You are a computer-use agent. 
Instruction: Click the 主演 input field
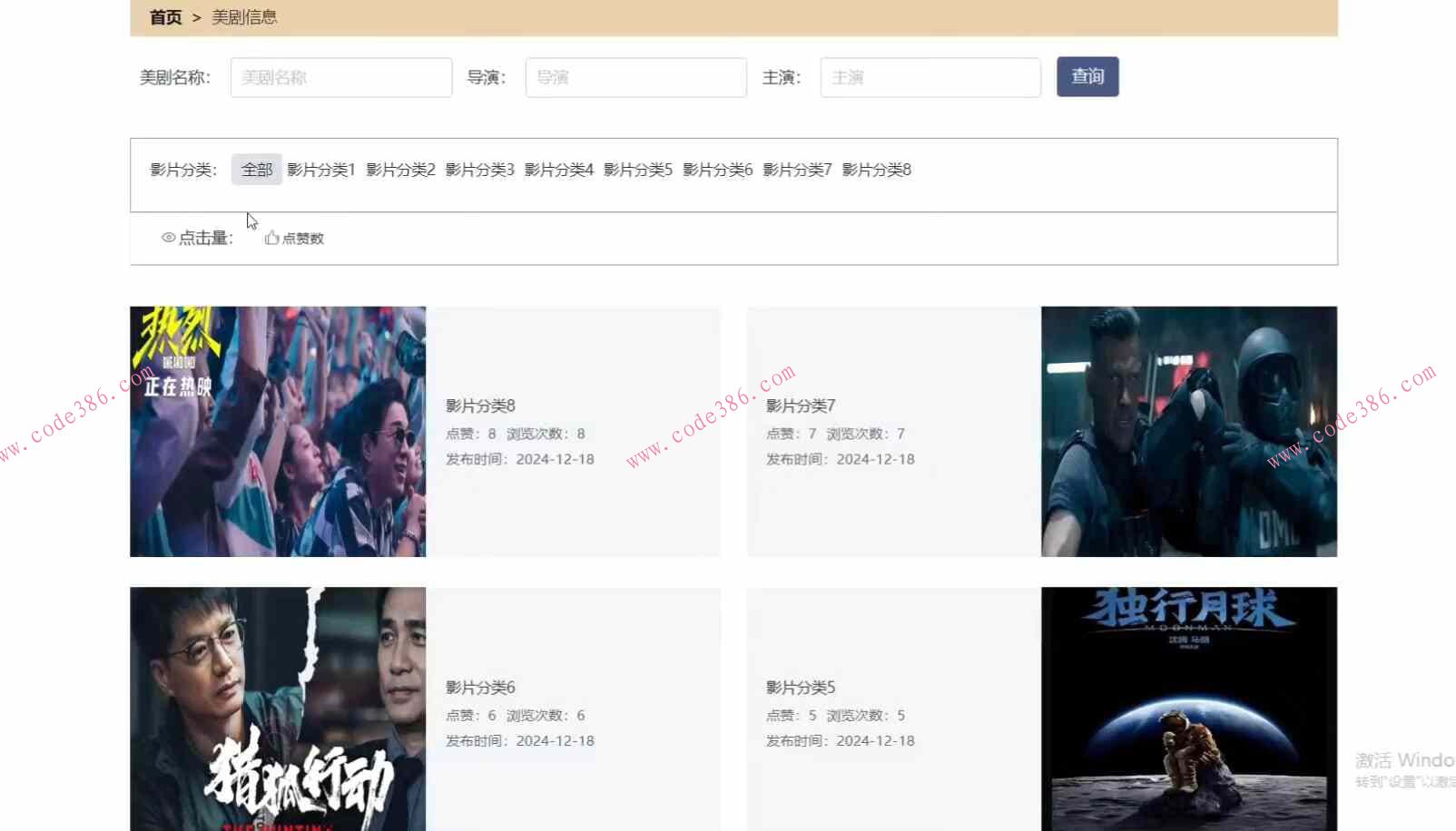pos(930,77)
